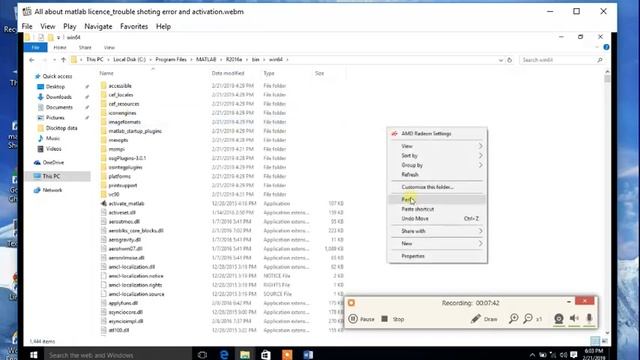Expand the View submenu in context menu
Viewport: 640px width, 360px height.
[x=437, y=146]
